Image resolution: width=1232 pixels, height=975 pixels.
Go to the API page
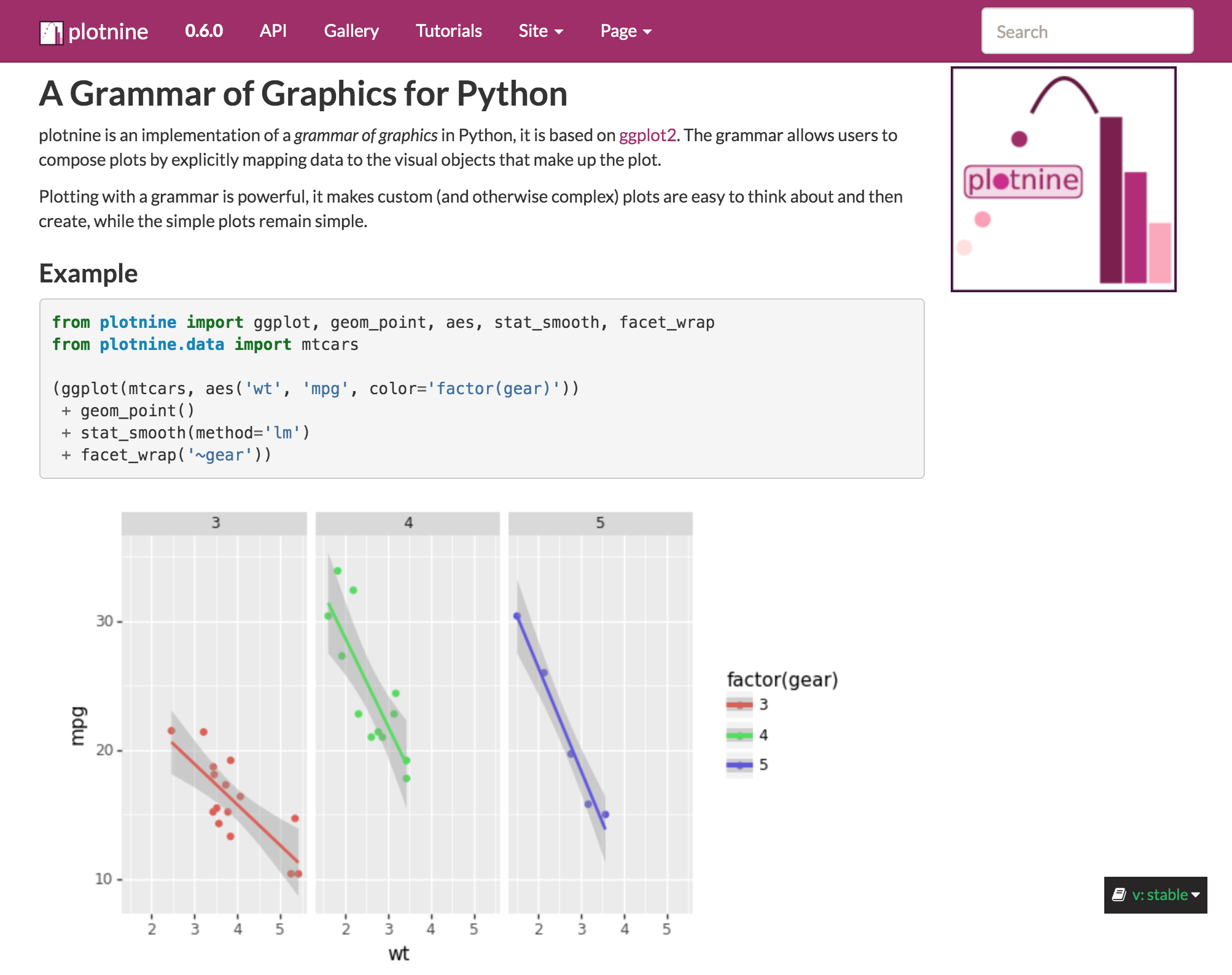tap(273, 31)
